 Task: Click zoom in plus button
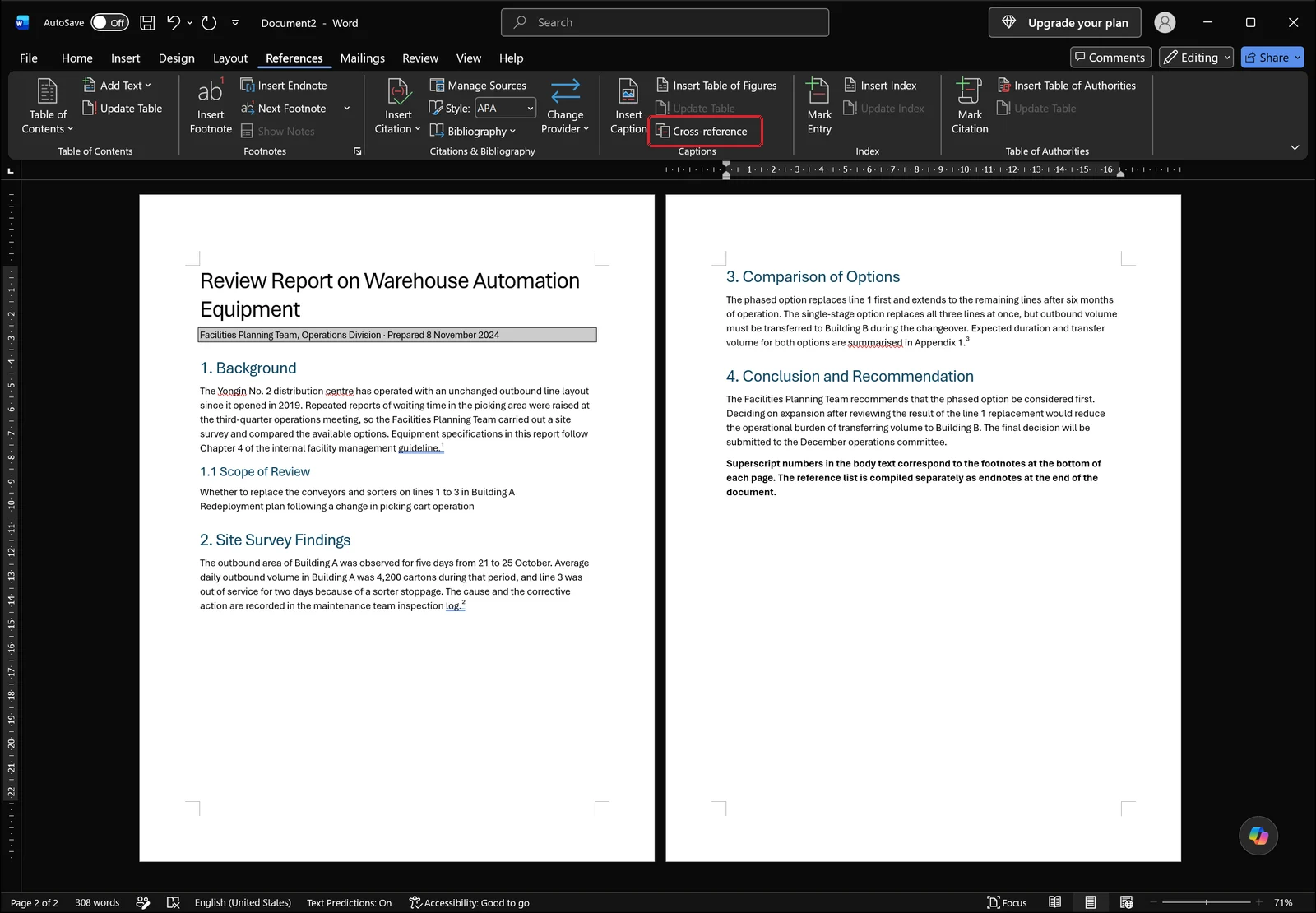1258,902
